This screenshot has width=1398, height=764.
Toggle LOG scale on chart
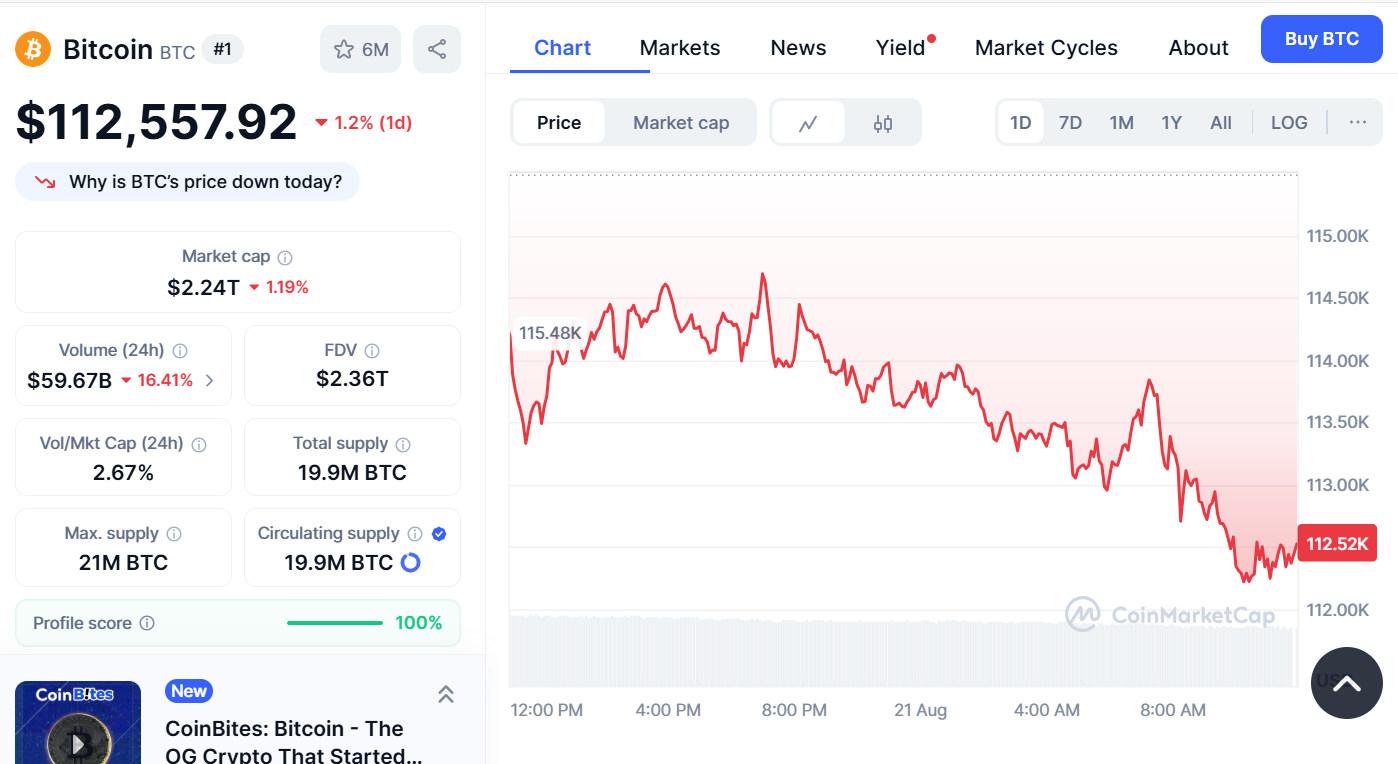1289,123
